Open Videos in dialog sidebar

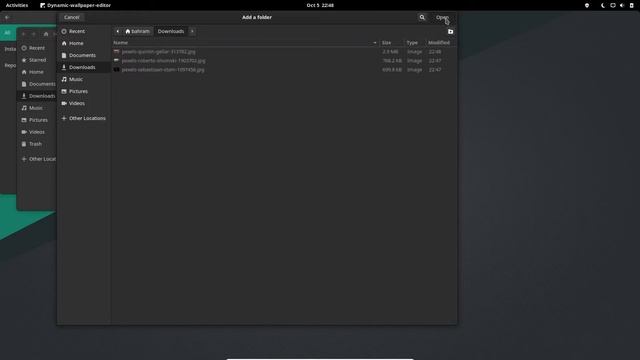click(x=84, y=103)
